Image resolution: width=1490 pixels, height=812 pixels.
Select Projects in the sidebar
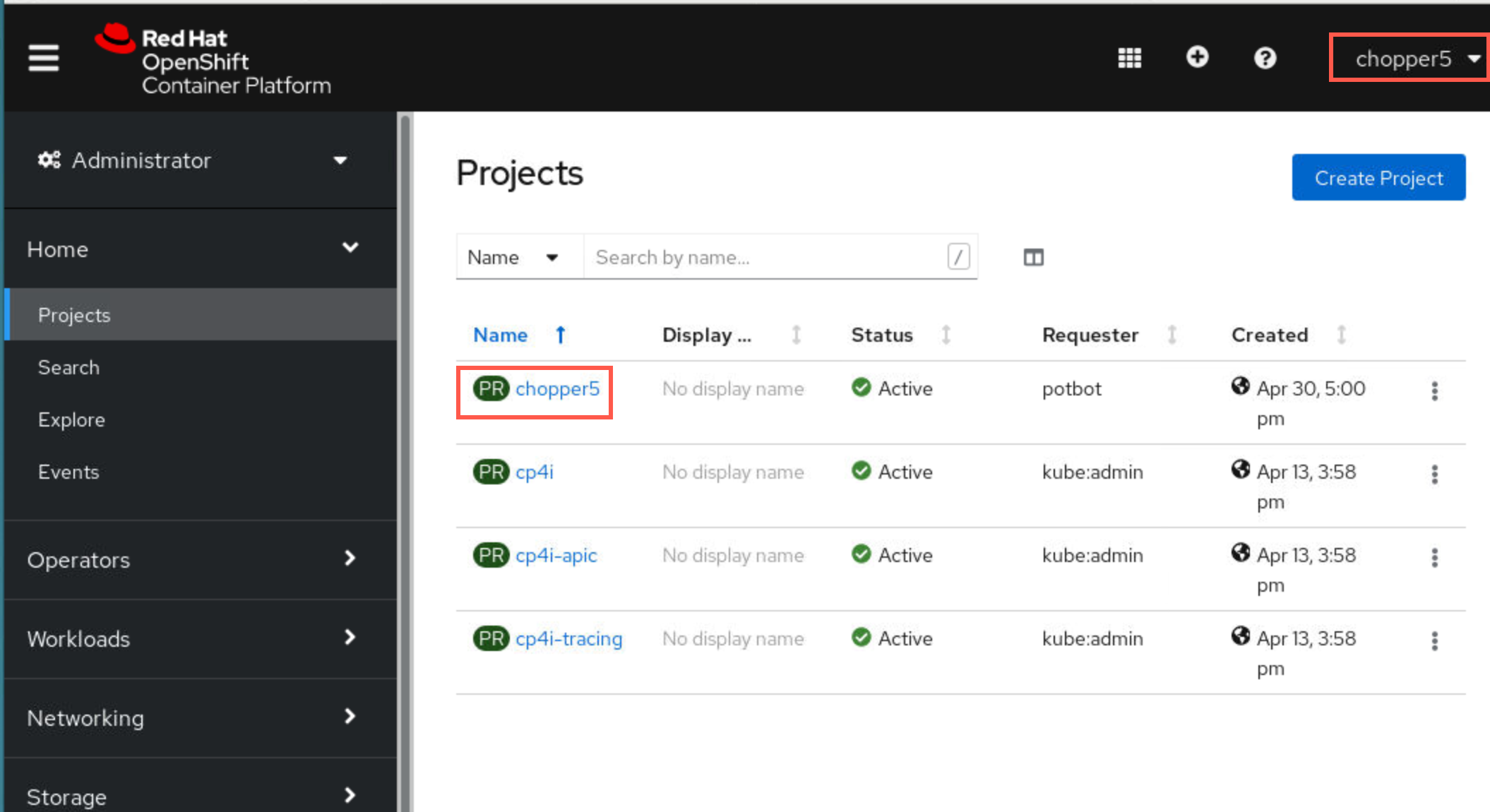coord(200,315)
